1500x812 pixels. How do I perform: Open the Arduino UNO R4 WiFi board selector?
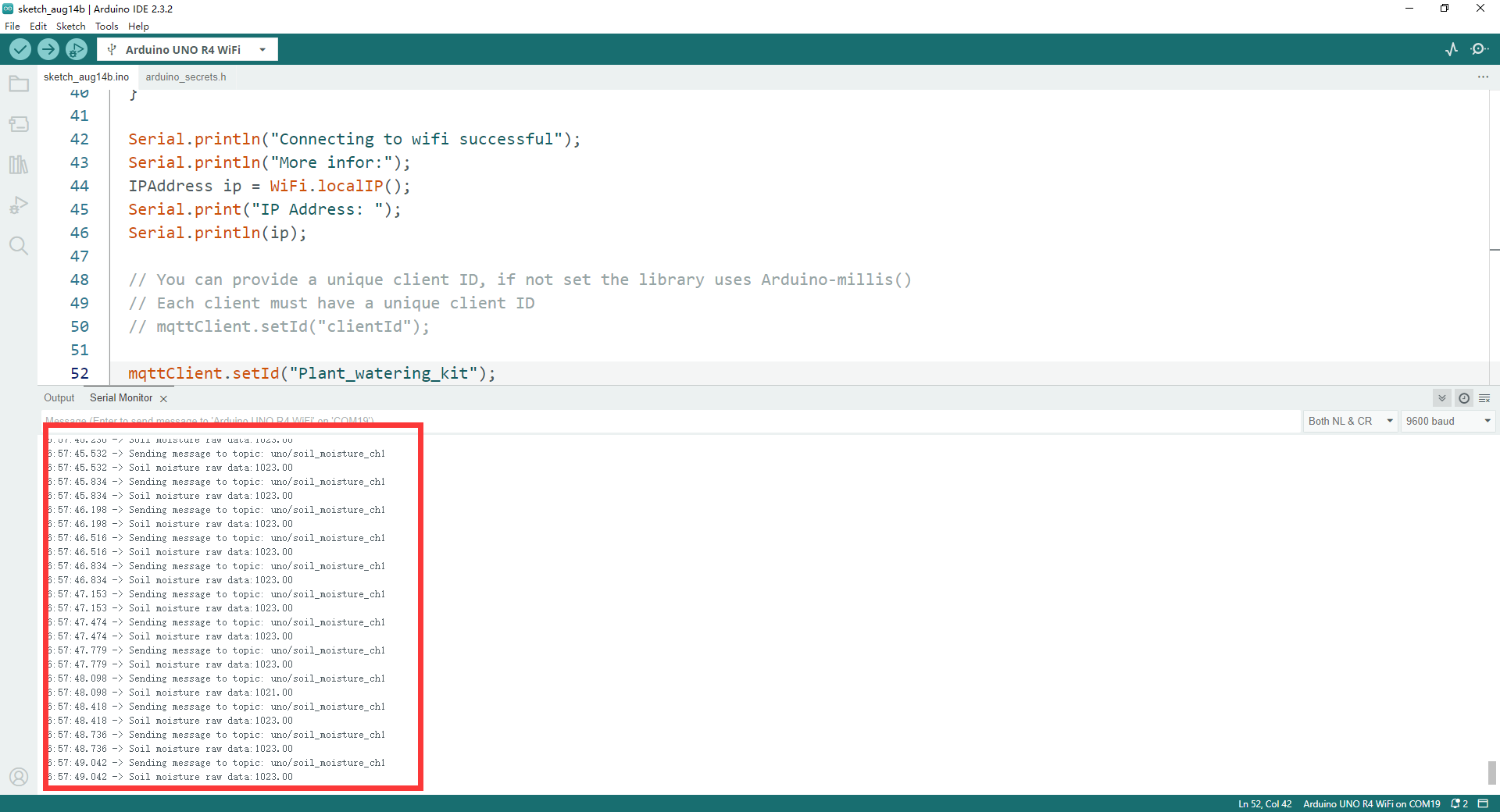point(187,49)
